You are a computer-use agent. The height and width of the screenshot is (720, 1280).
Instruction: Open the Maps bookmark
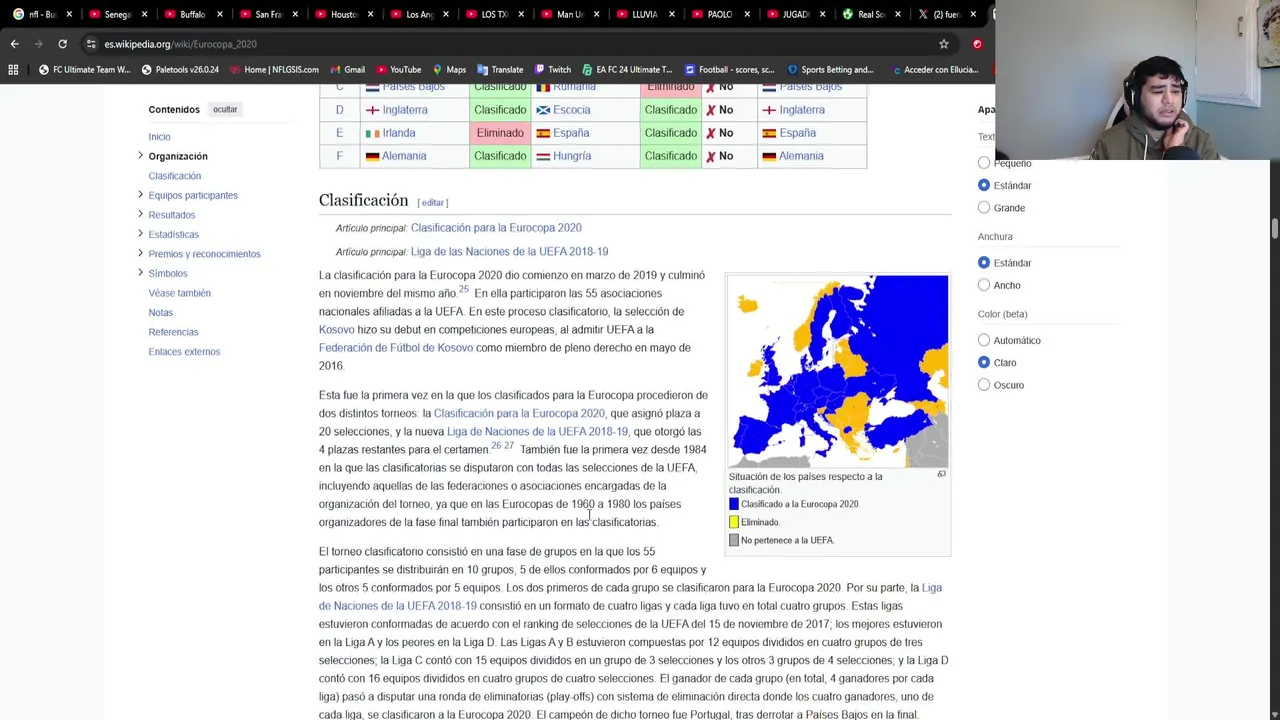point(449,70)
